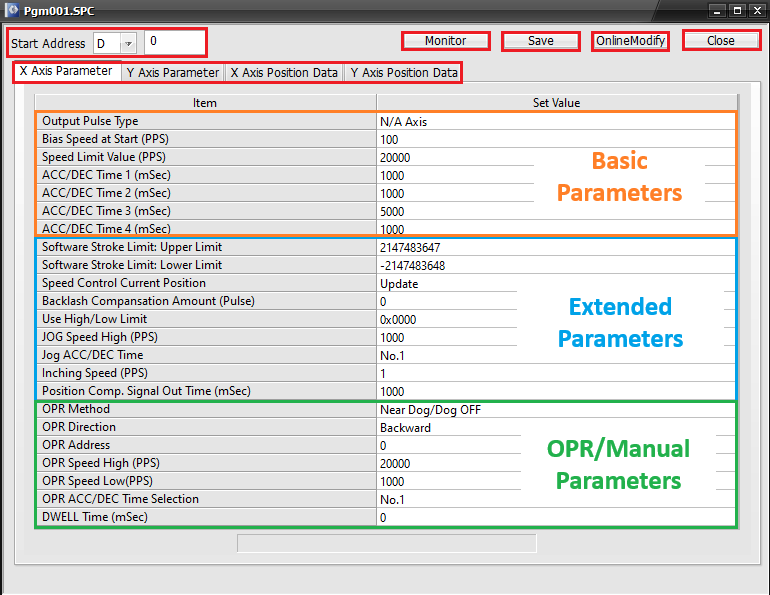Click the Start Address number input field
This screenshot has width=770, height=595.
174,43
